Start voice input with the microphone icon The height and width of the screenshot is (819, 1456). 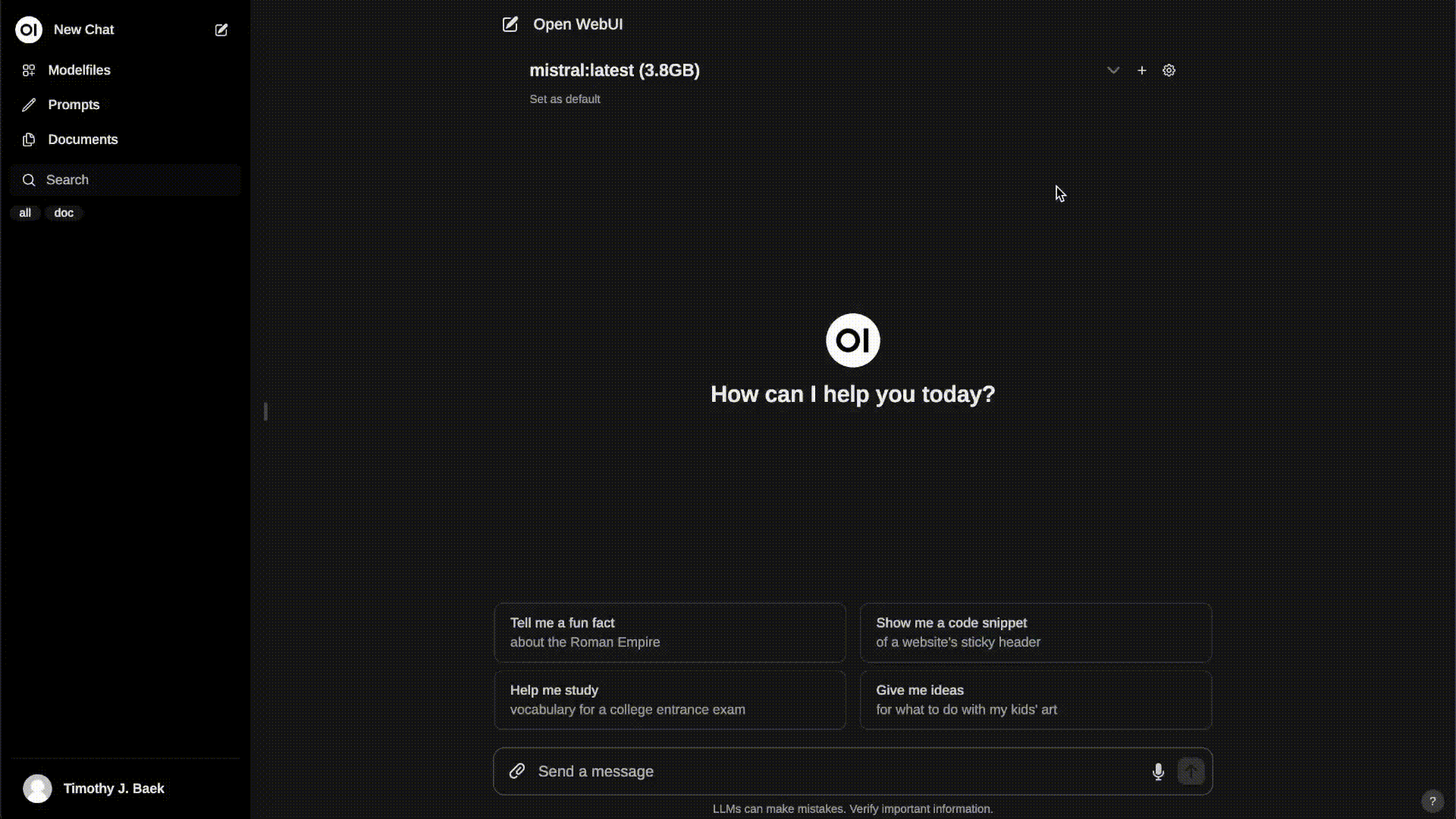click(x=1158, y=771)
